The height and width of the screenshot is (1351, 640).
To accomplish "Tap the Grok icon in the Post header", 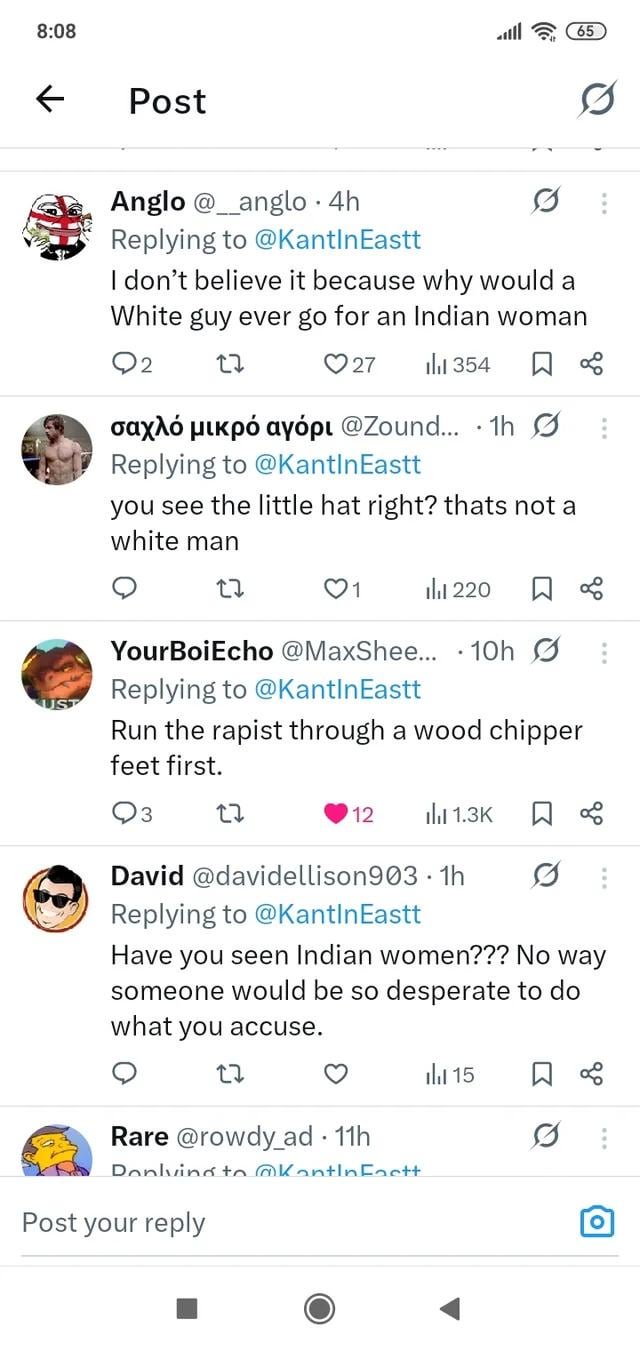I will (597, 100).
